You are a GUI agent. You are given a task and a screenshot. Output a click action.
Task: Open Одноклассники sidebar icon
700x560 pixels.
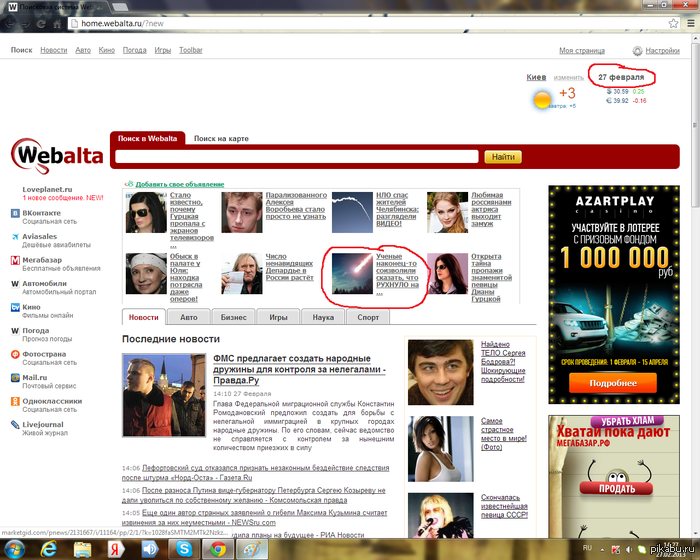[15, 401]
